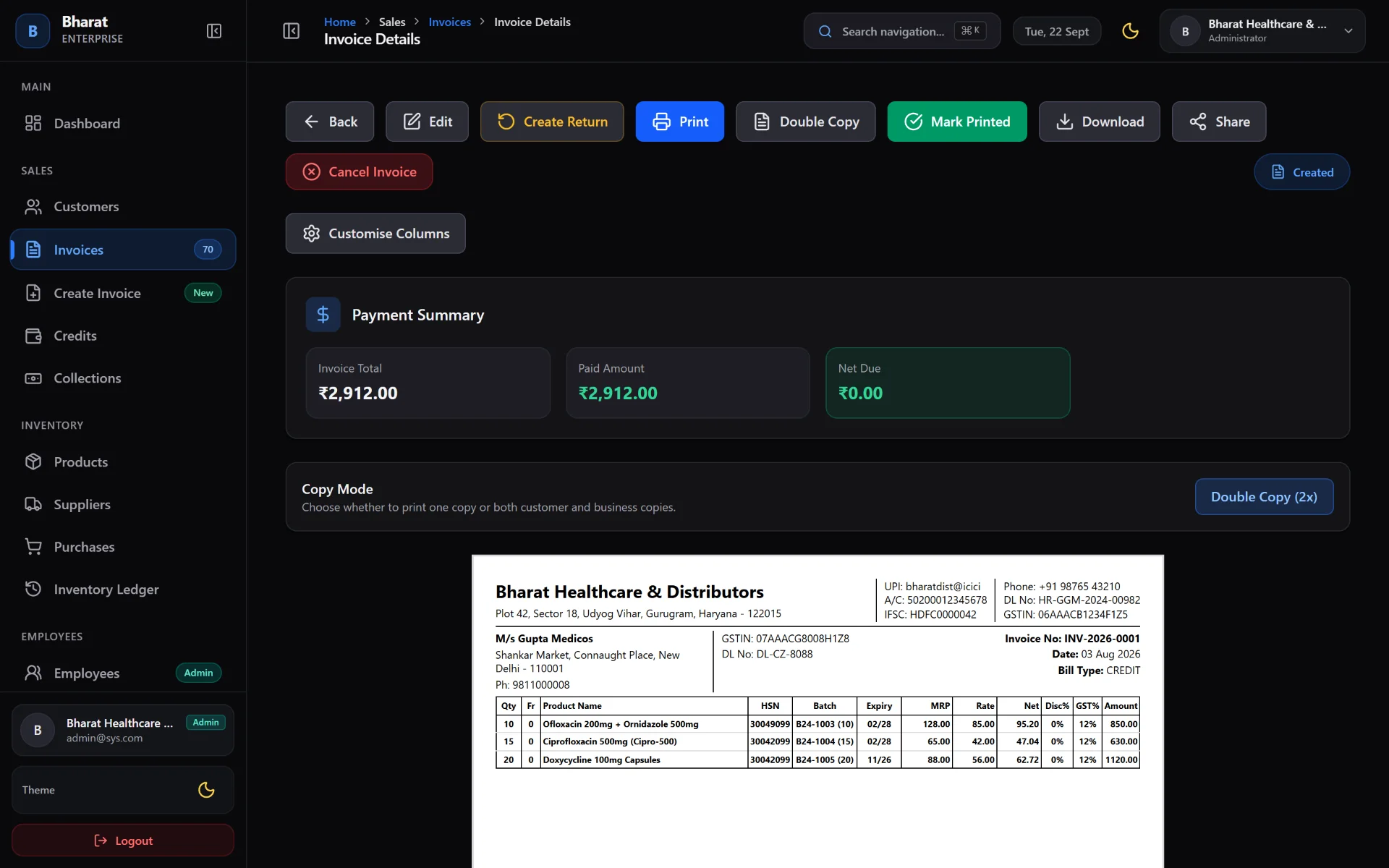Click the green Mark Printed button
Viewport: 1389px width, 868px height.
(957, 122)
